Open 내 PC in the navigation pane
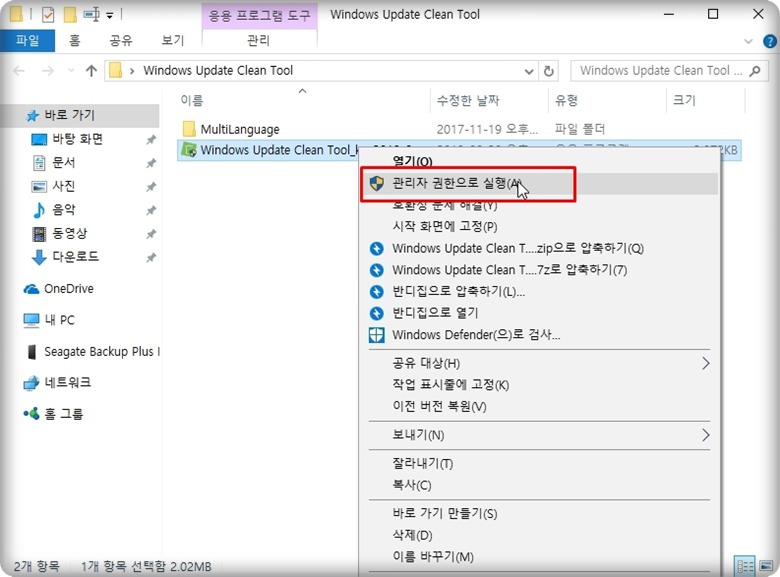 pyautogui.click(x=59, y=320)
